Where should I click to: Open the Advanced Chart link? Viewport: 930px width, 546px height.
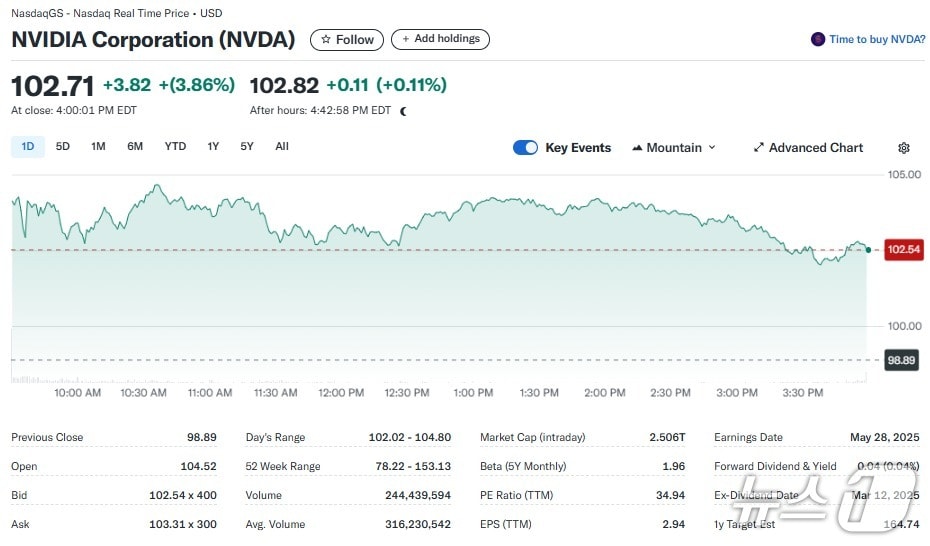click(x=815, y=148)
